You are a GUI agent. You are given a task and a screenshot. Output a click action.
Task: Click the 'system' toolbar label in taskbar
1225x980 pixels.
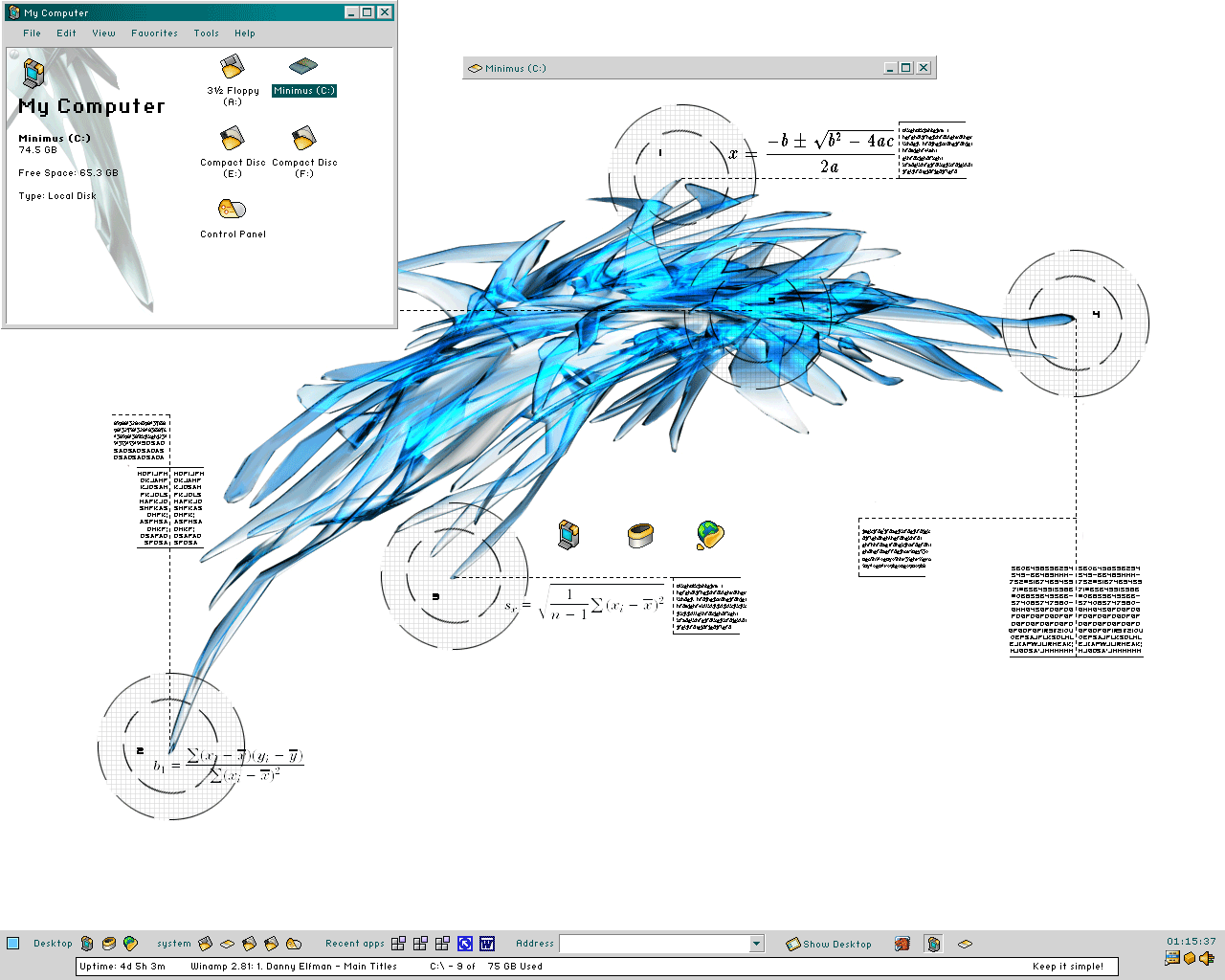coord(174,944)
